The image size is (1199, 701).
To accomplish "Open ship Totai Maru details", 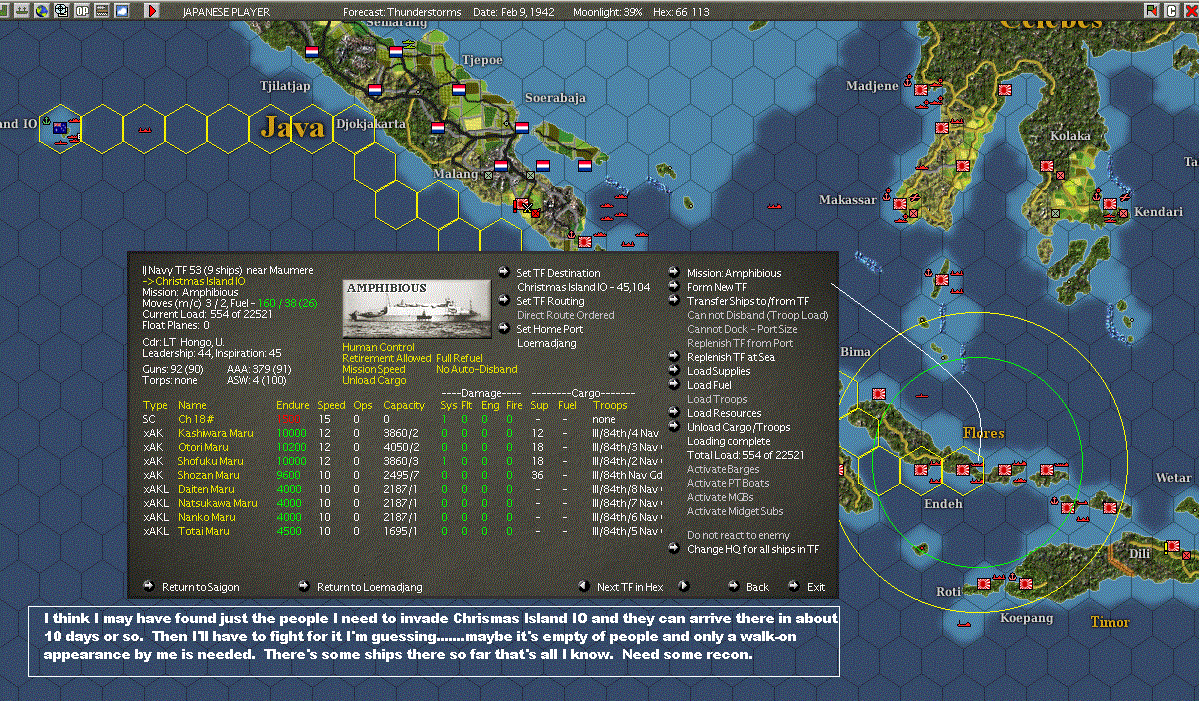I will tap(203, 531).
